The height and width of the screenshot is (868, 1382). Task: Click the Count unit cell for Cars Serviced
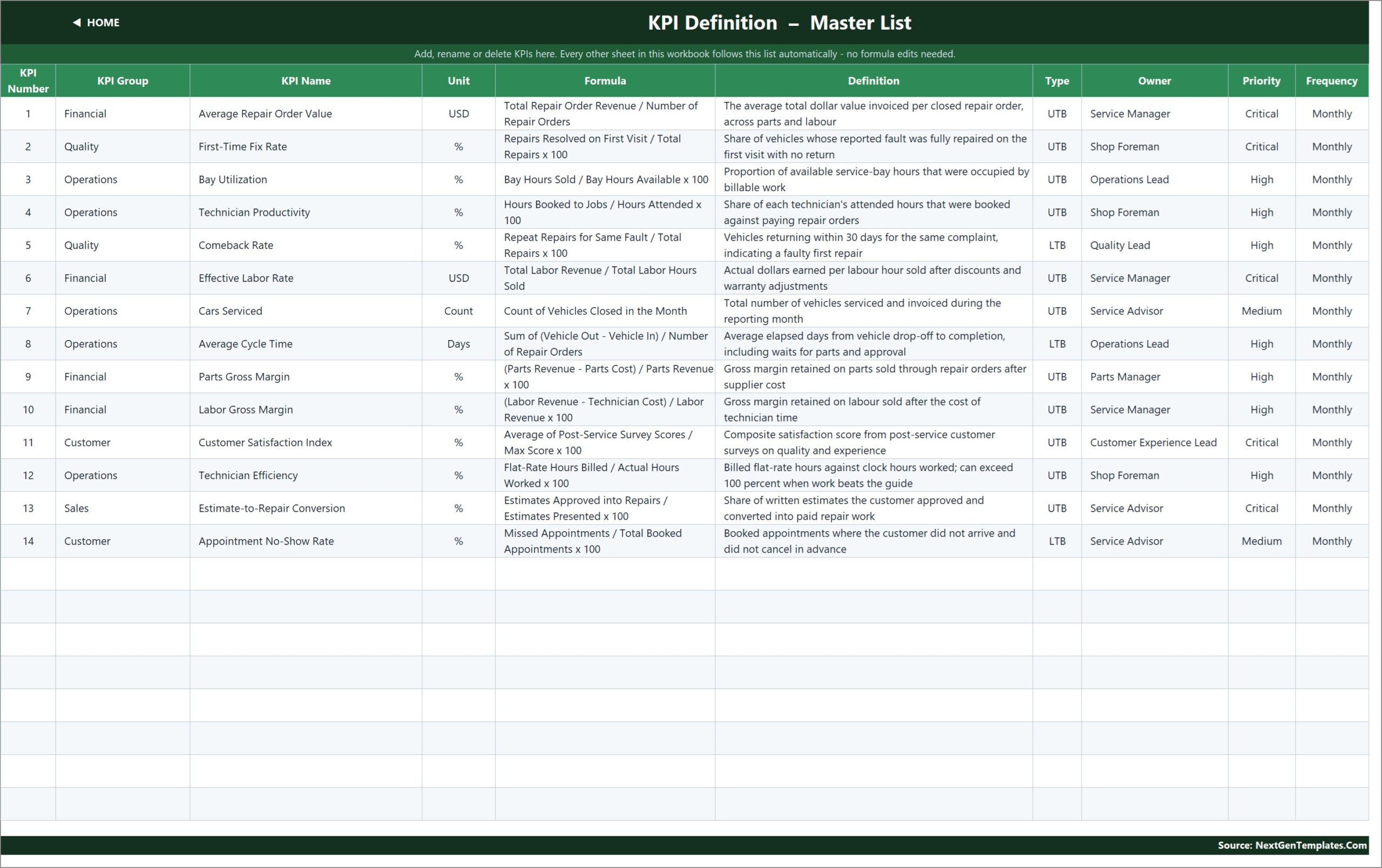tap(458, 311)
